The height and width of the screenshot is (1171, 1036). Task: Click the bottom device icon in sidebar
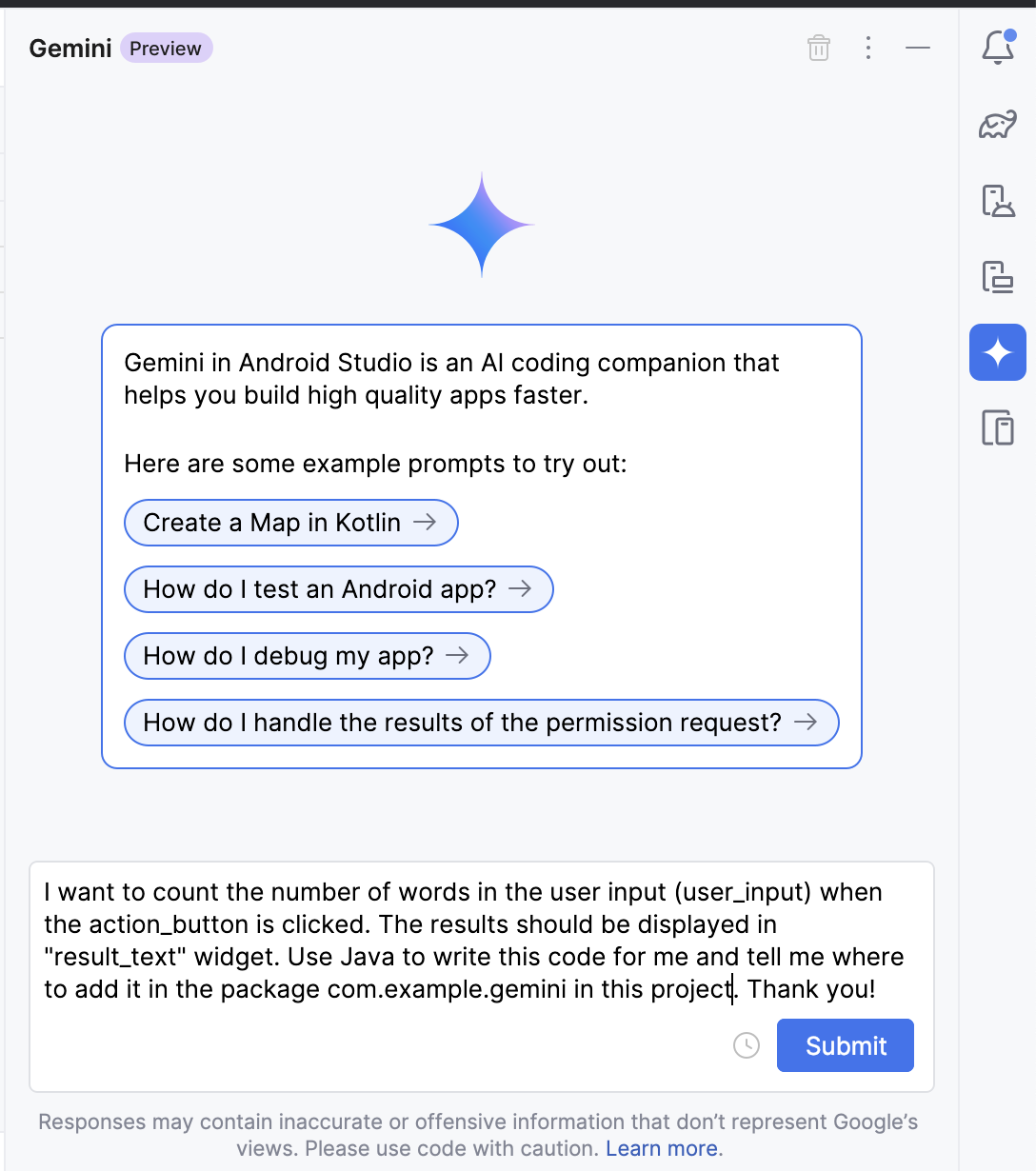[998, 428]
